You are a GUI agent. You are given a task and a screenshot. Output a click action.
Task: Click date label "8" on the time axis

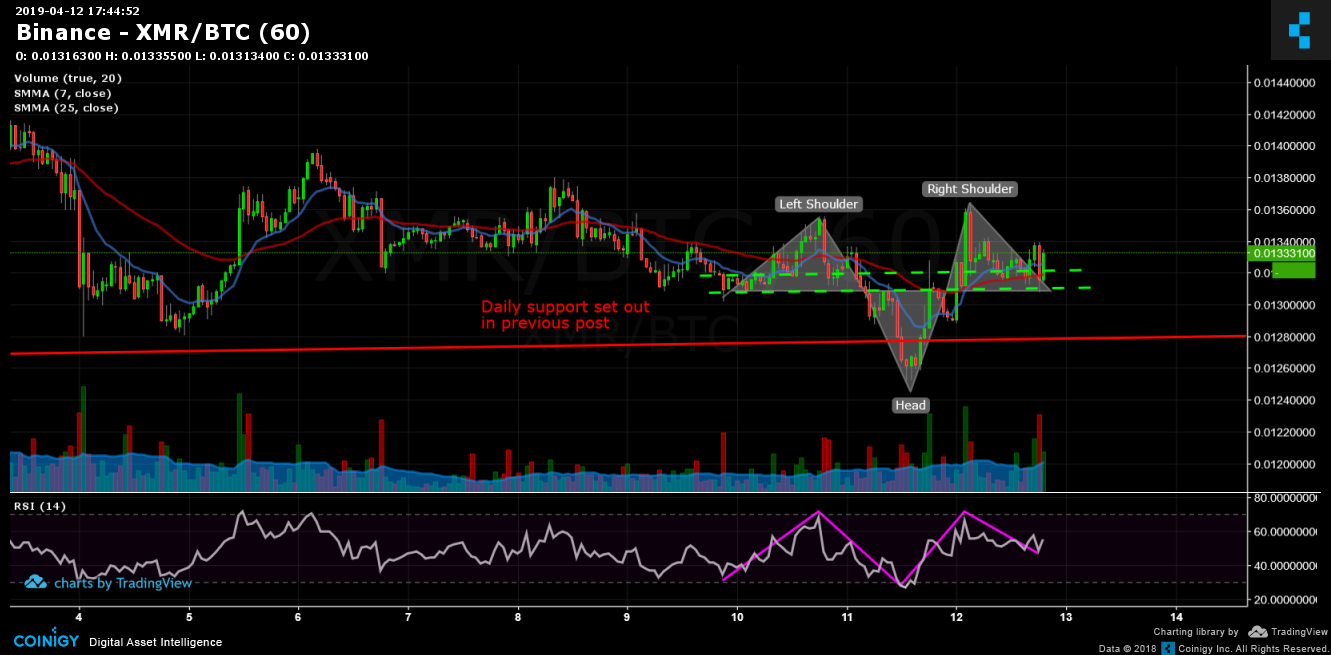517,615
